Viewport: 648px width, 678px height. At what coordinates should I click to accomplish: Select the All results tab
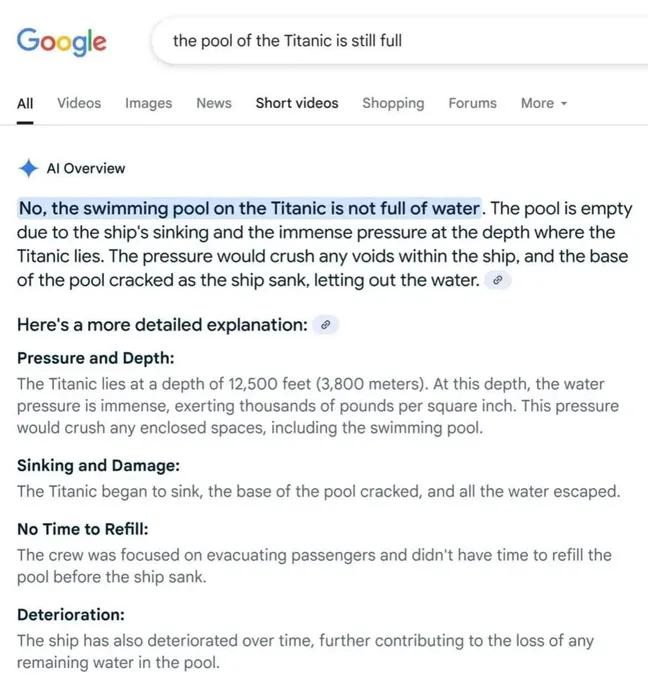(x=25, y=103)
